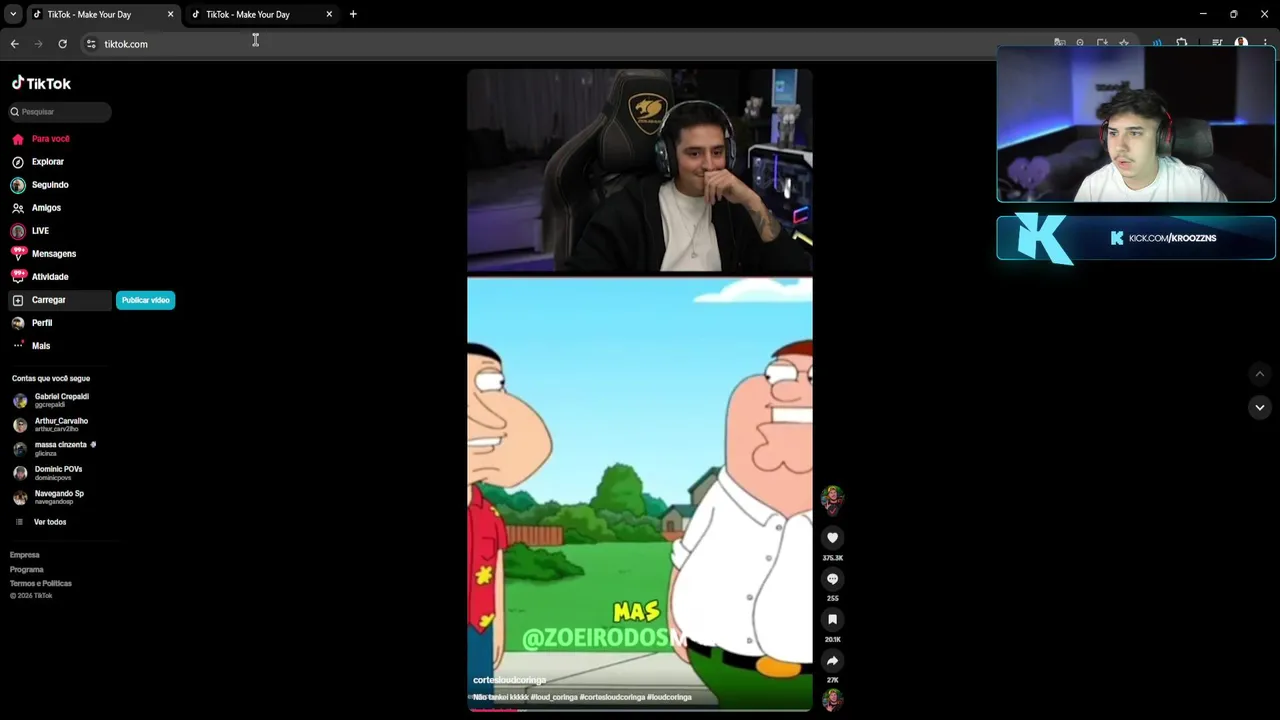Minimize the browser window
The image size is (1280, 720).
click(x=1202, y=14)
